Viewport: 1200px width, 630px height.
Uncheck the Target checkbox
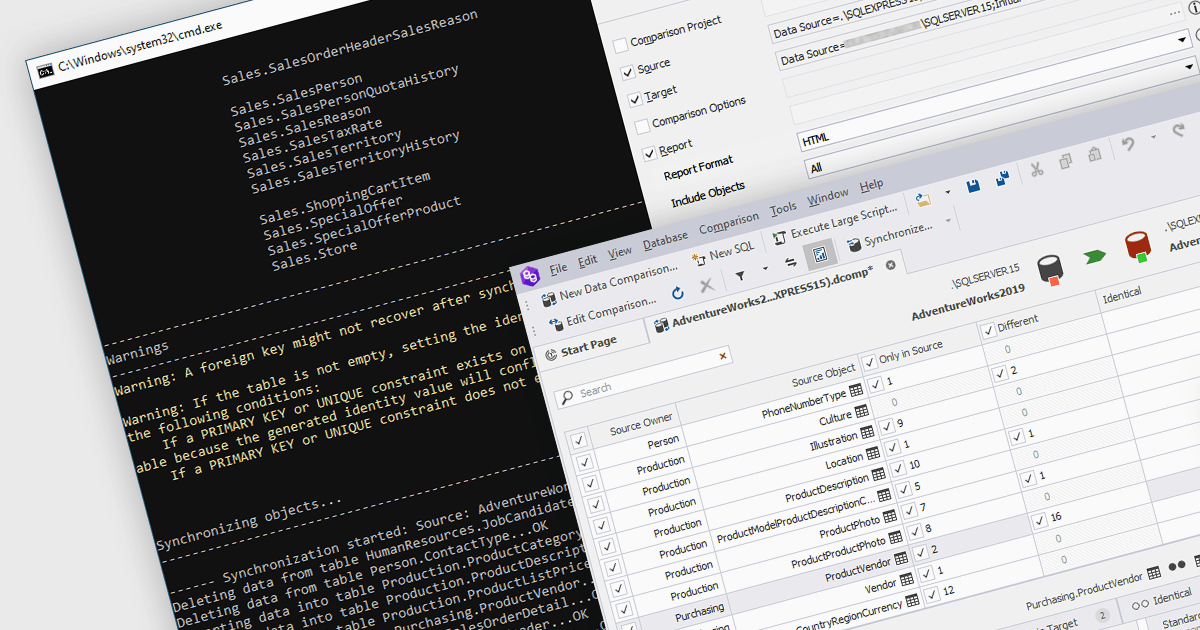pos(634,100)
